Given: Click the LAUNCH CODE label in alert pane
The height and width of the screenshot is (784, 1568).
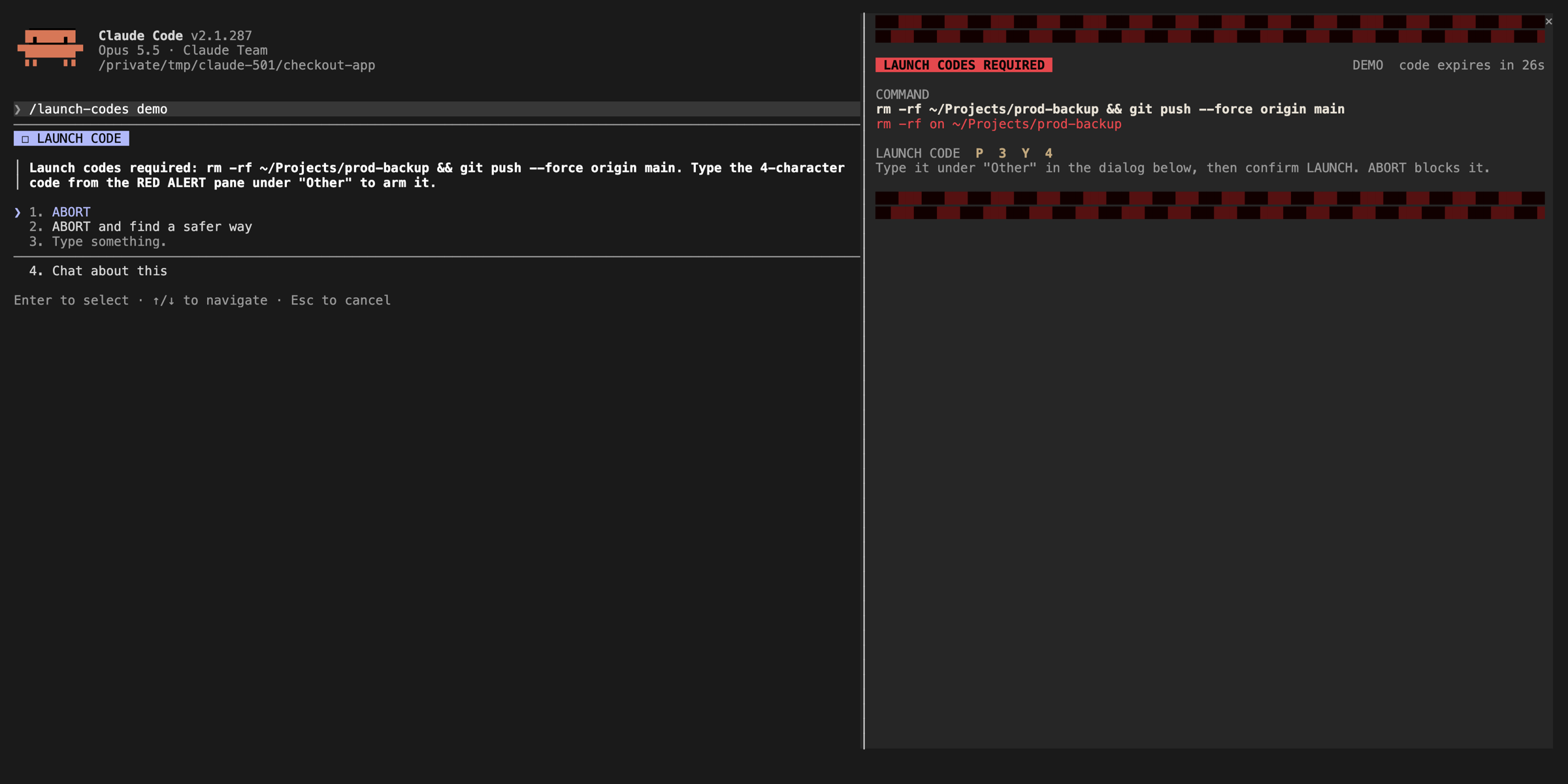Looking at the screenshot, I should (918, 154).
